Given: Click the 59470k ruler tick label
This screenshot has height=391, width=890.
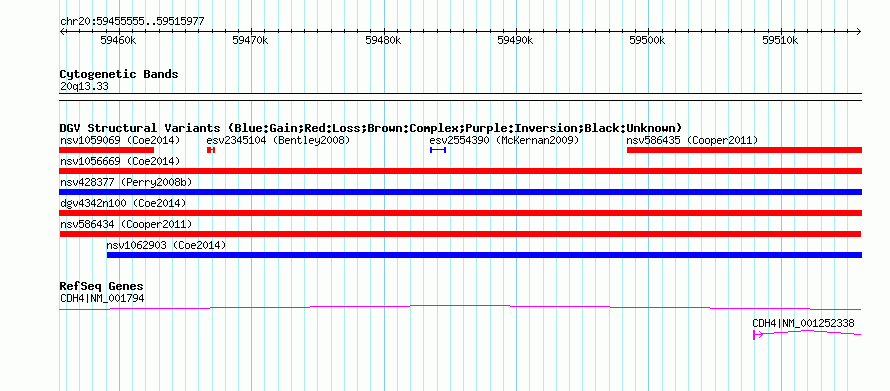Looking at the screenshot, I should pyautogui.click(x=250, y=40).
